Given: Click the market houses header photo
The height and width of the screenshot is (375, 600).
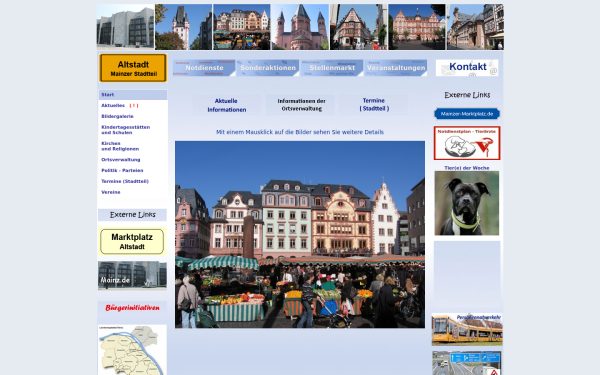Looking at the screenshot, I should [x=241, y=27].
